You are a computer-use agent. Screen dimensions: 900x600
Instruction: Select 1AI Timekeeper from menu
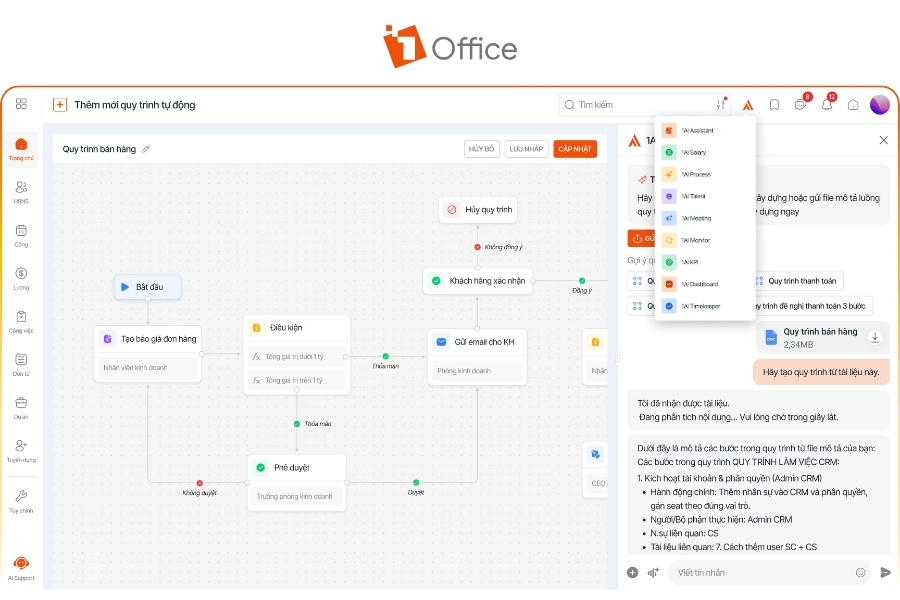tap(705, 306)
